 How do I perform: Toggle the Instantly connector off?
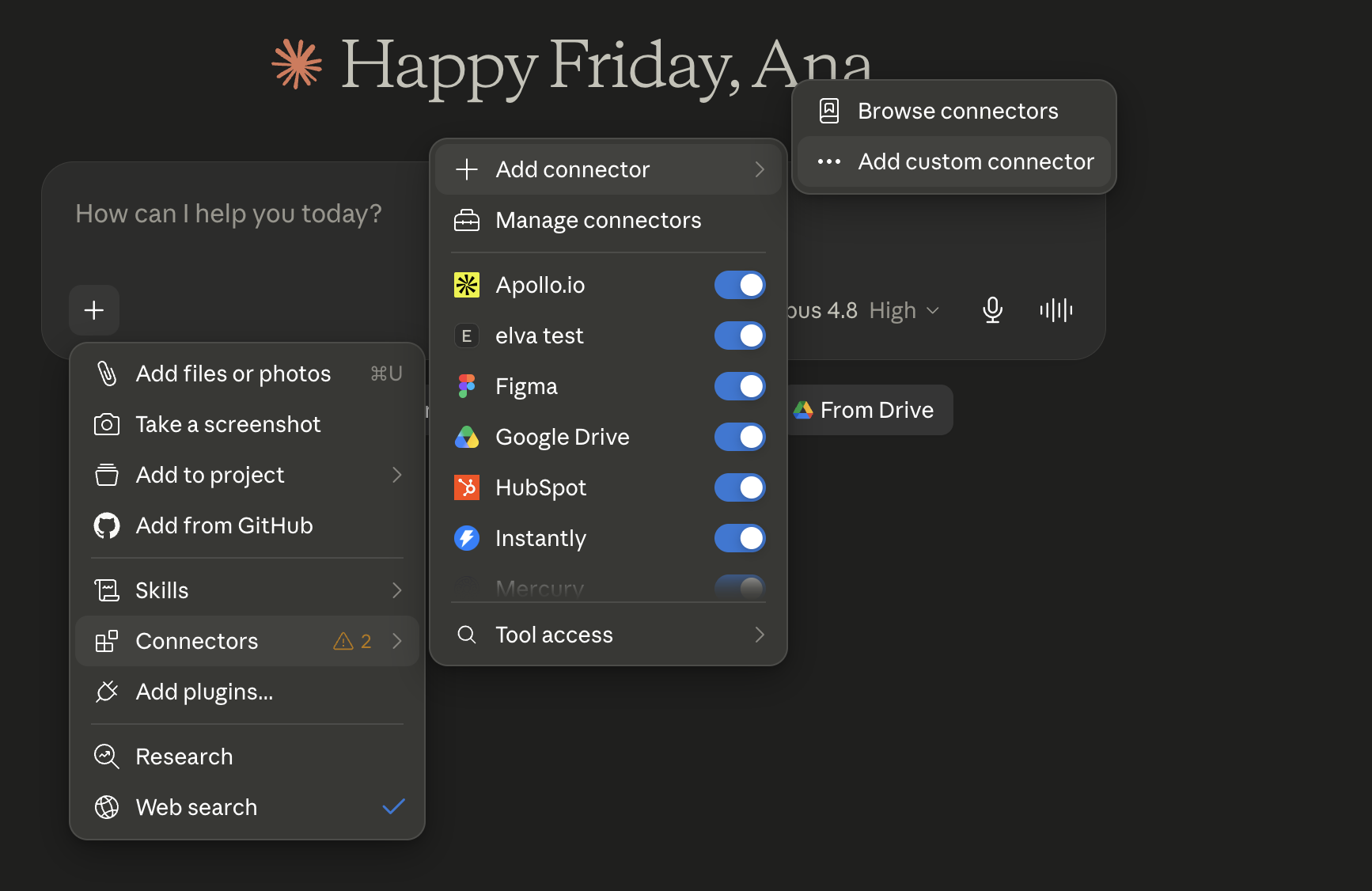[x=740, y=538]
